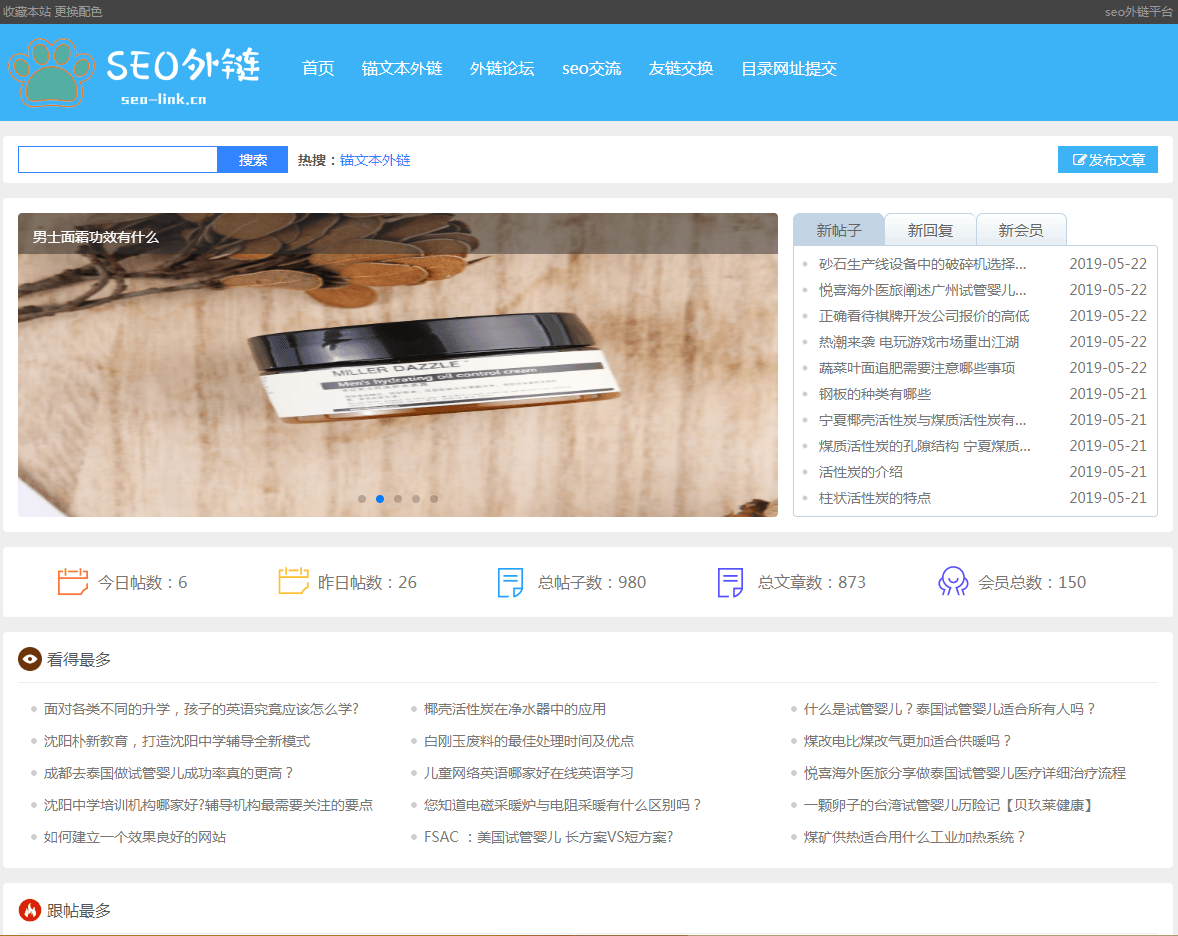Open the 男士面霜功效有什么 banner image
Screen dimensions: 1178x936
coord(398,380)
